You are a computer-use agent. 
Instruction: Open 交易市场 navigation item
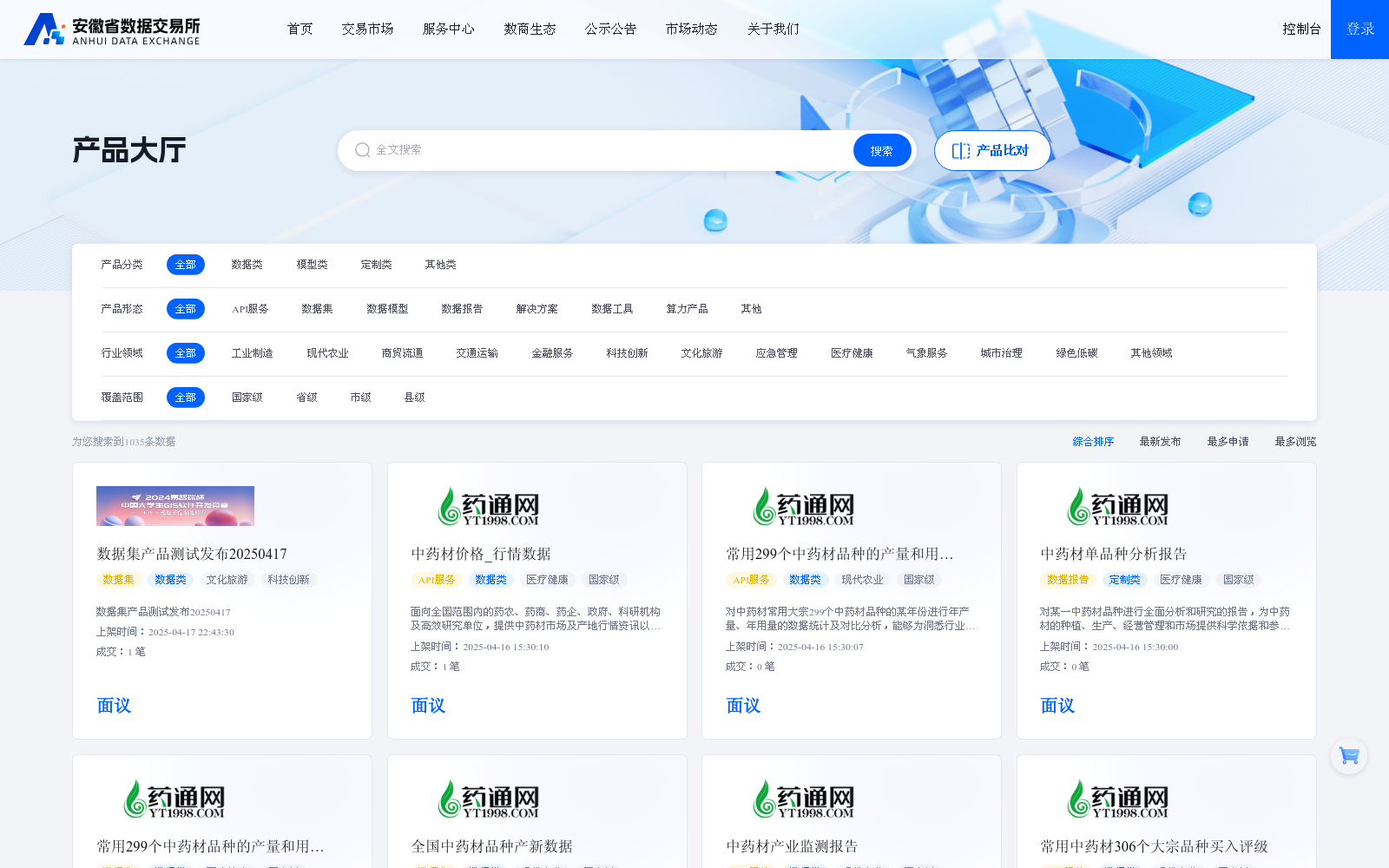pyautogui.click(x=368, y=30)
